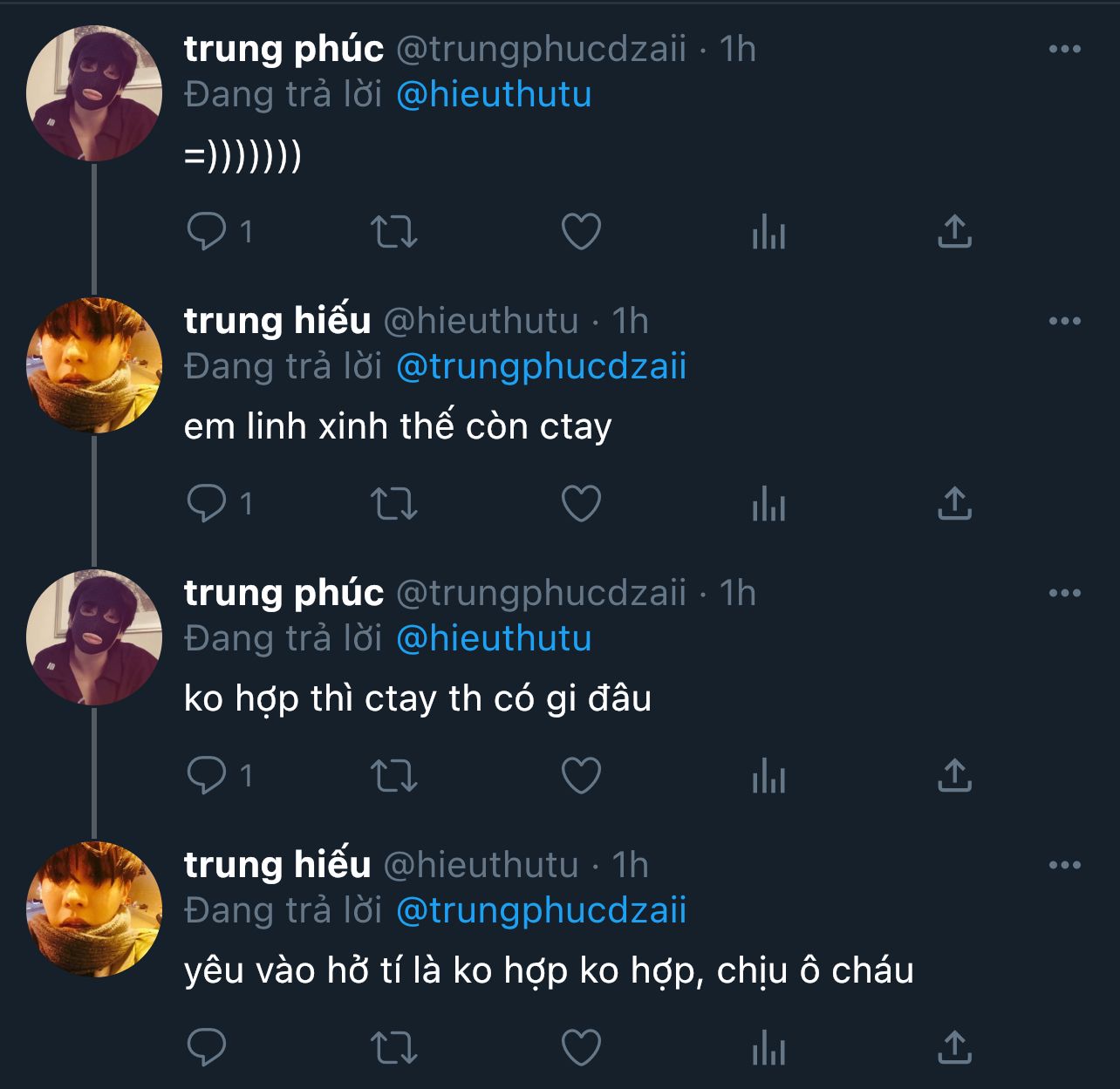Open more options for "yêu vào hở tí" tweet
This screenshot has width=1120, height=1089.
pos(1064,865)
